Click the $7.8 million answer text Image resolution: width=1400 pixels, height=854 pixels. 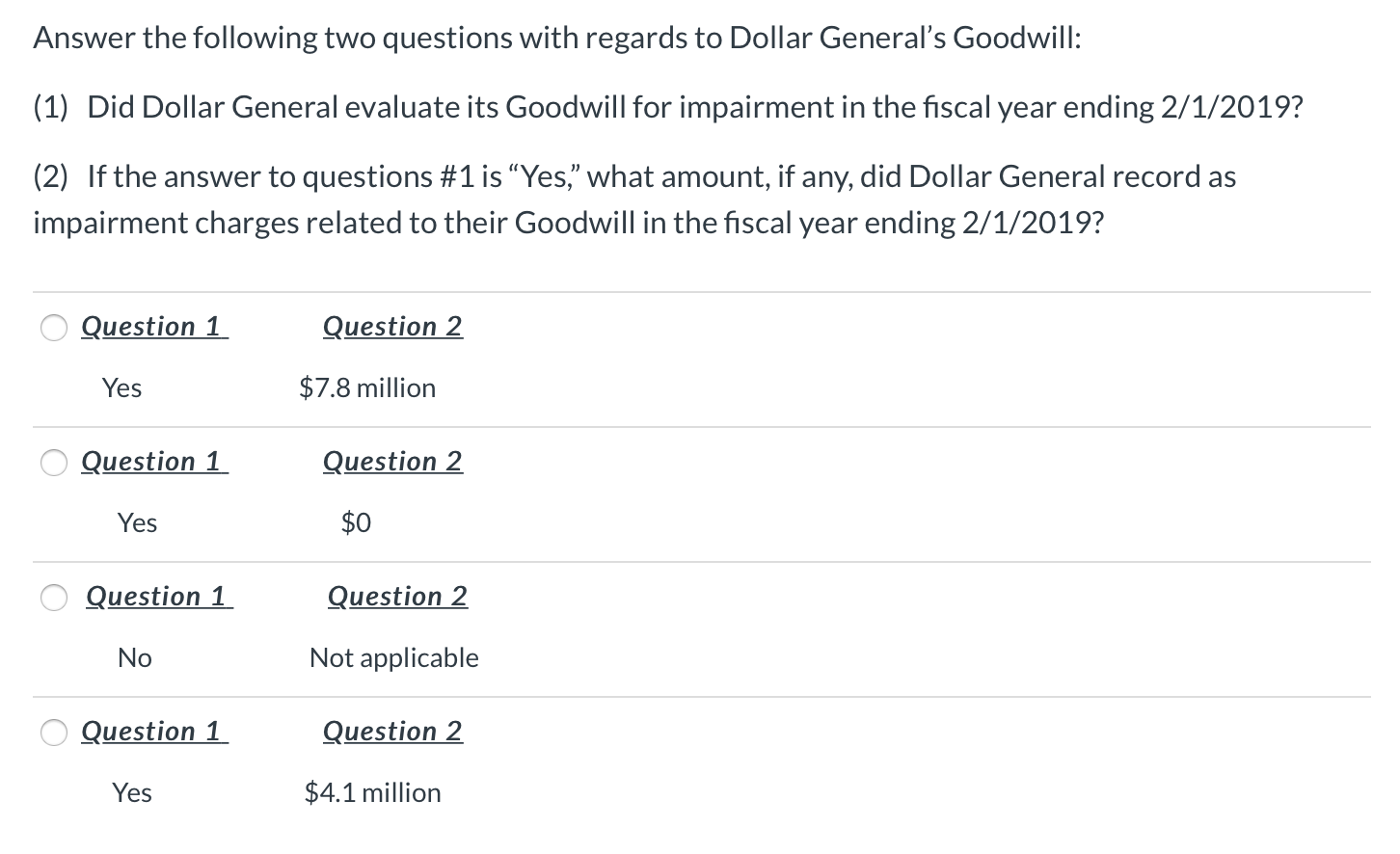click(367, 387)
